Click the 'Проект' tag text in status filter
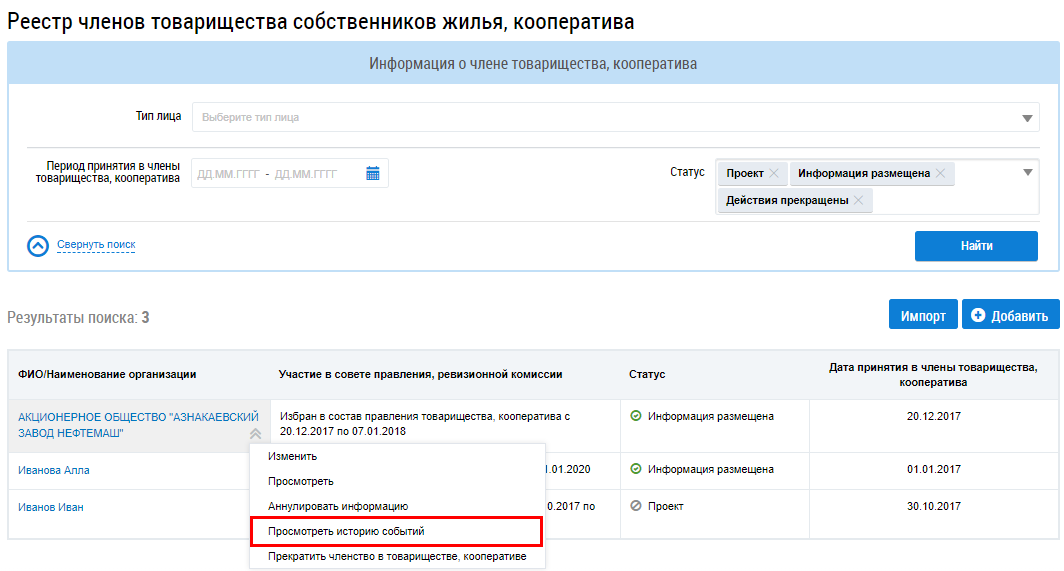The image size is (1064, 571). (744, 173)
